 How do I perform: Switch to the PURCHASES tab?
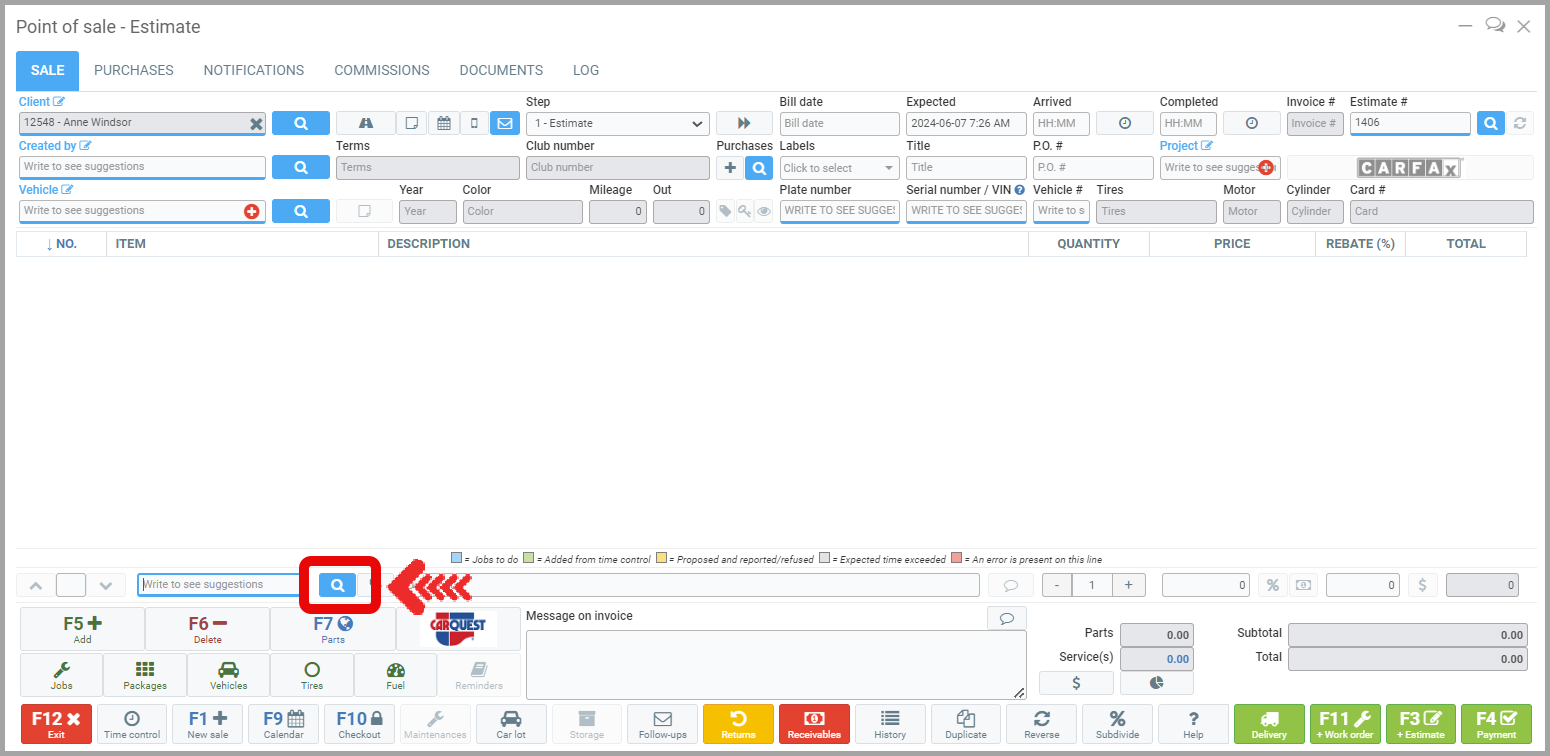click(x=133, y=70)
